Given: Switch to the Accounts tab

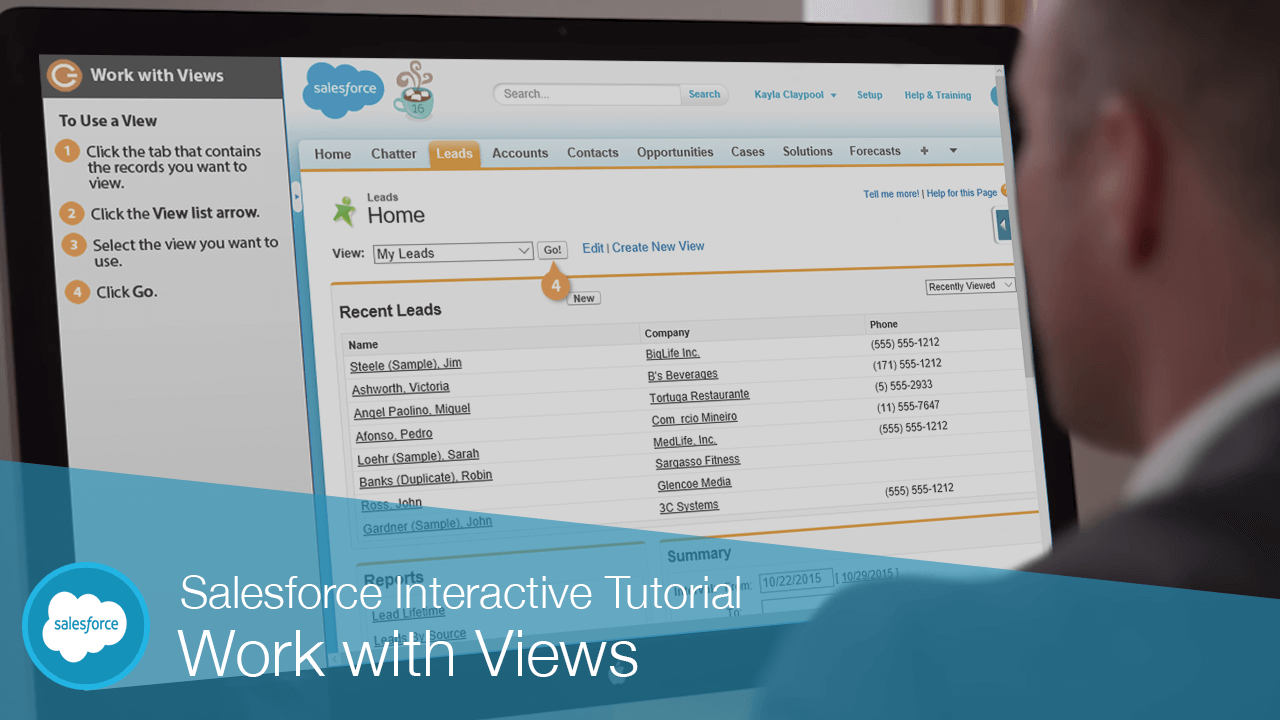Looking at the screenshot, I should click(x=520, y=153).
